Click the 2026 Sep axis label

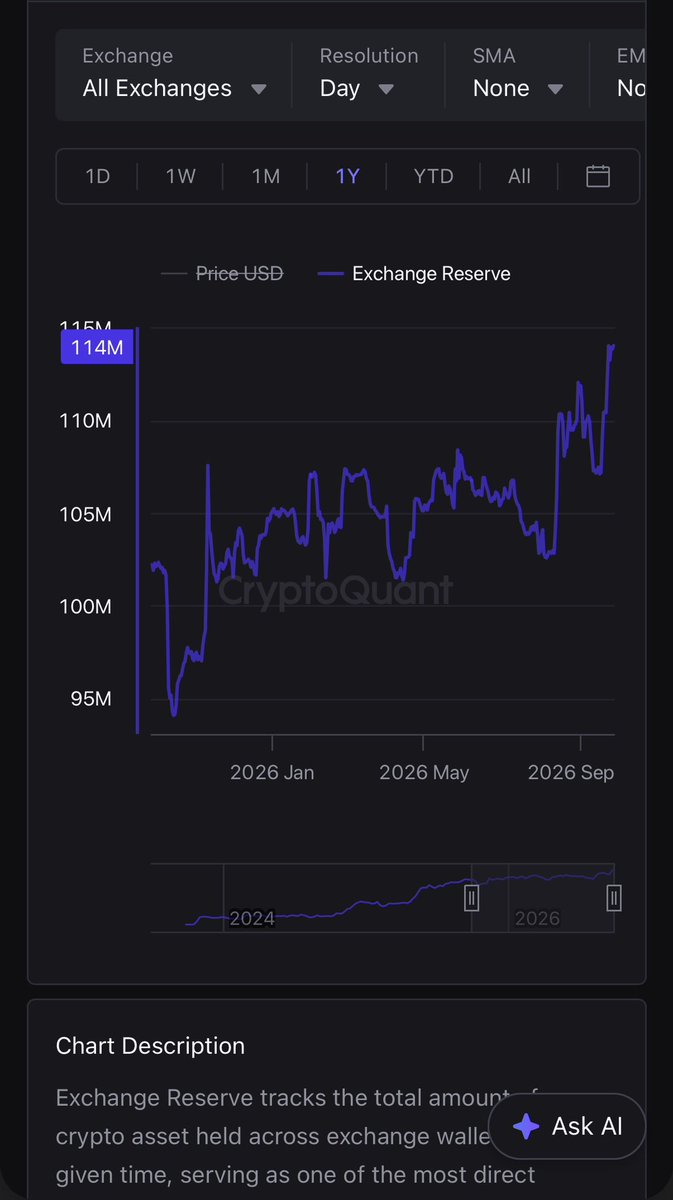click(x=571, y=772)
